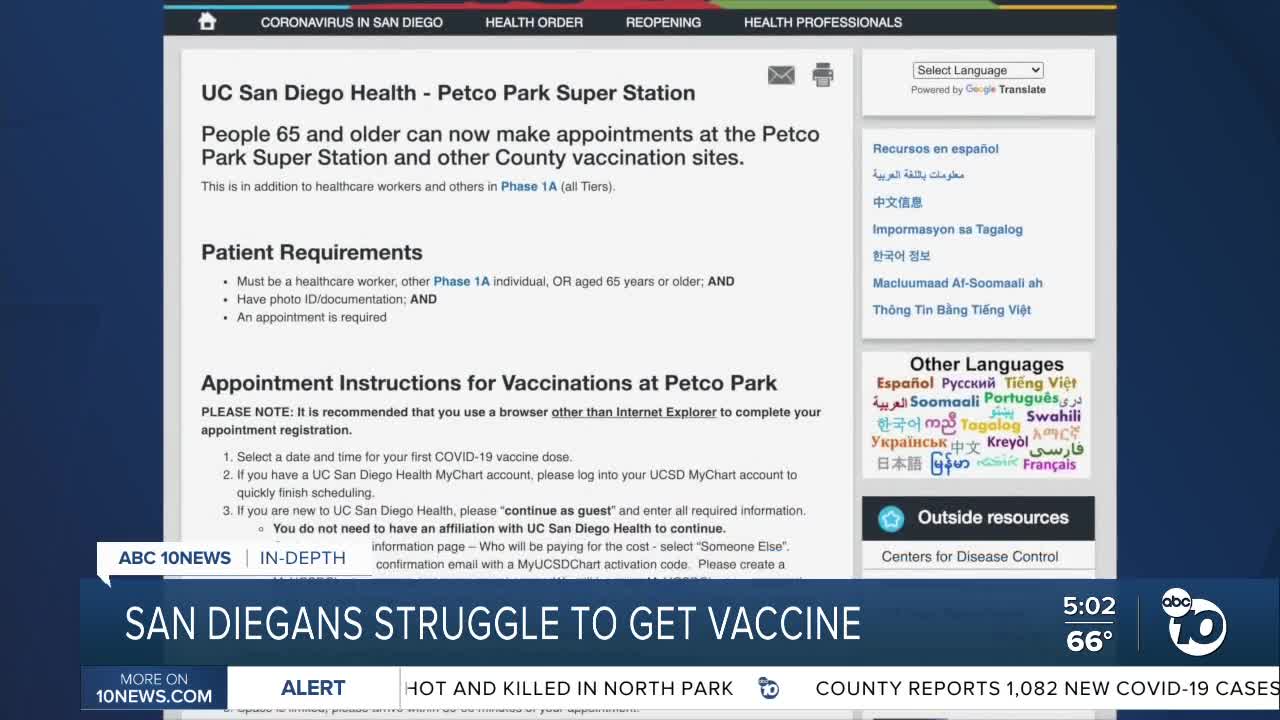This screenshot has height=720, width=1280.
Task: Click the home icon in navigation bar
Action: [x=207, y=21]
